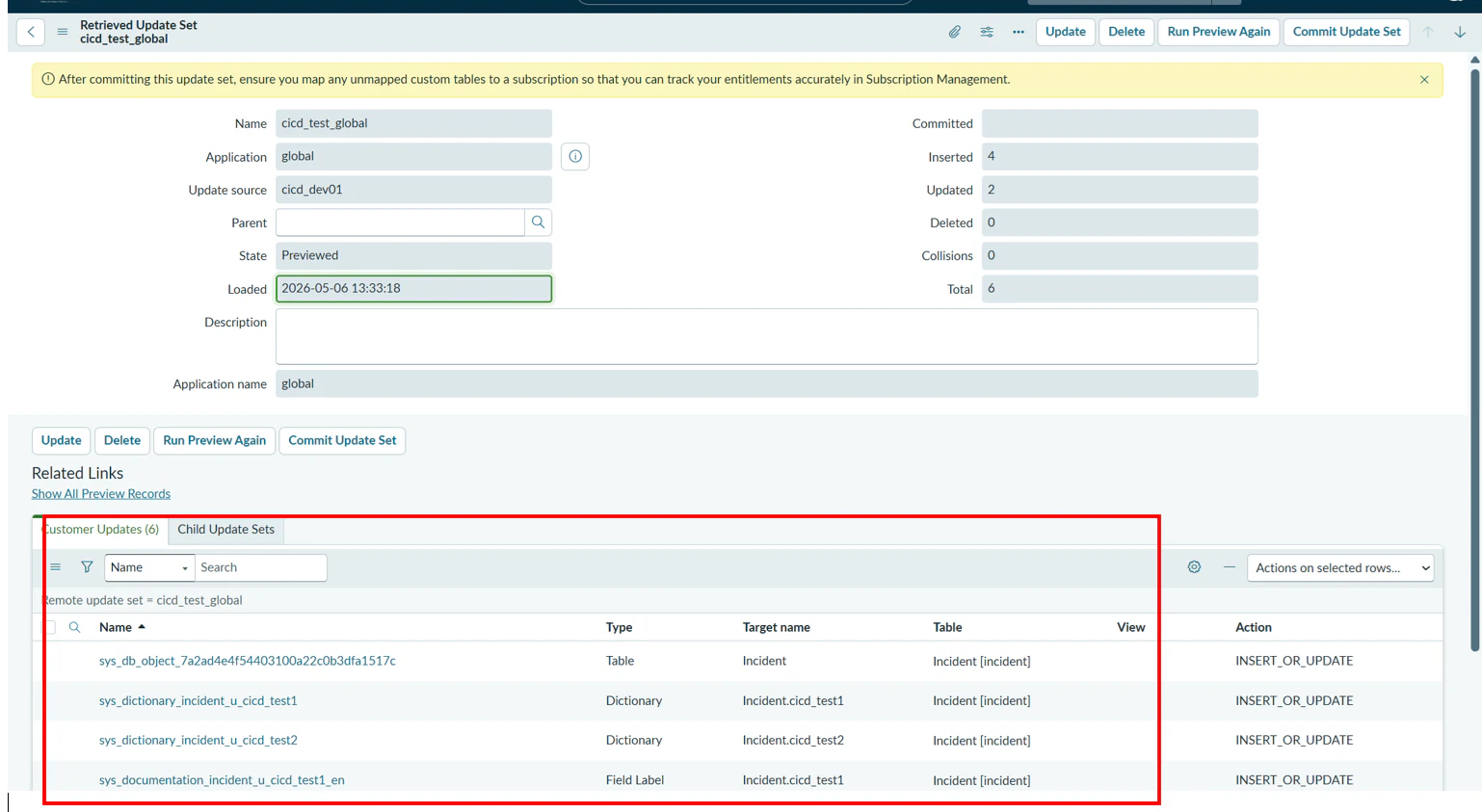1482x812 pixels.
Task: Go to next record with down arrow
Action: coord(1460,32)
